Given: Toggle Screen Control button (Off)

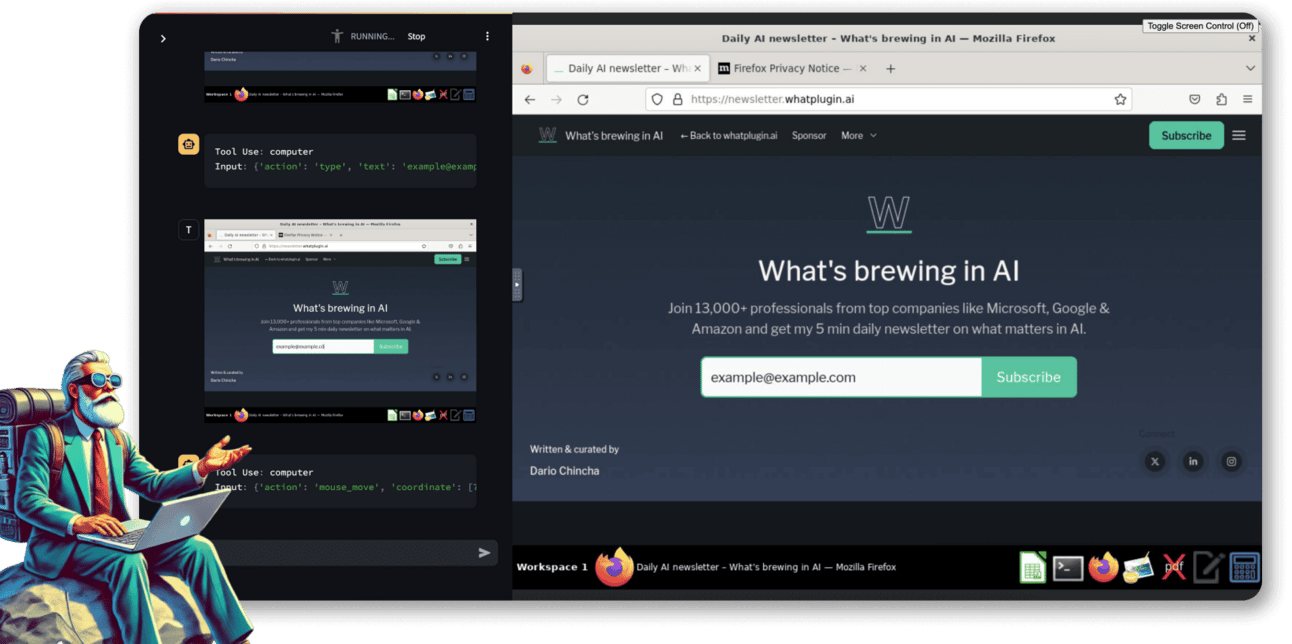Looking at the screenshot, I should click(1200, 26).
